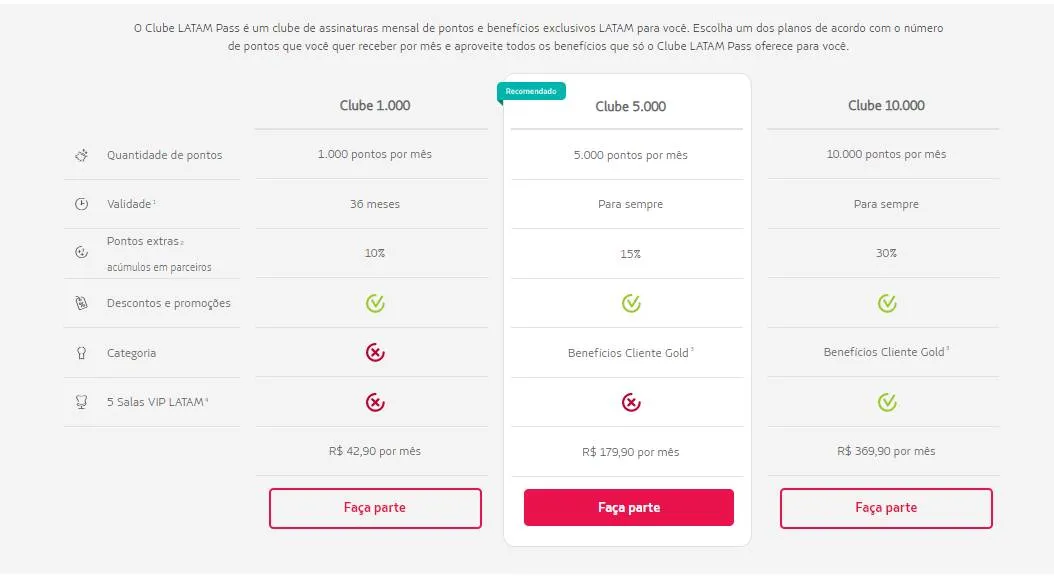
Task: Click the clock icon beside Validade
Action: click(x=81, y=204)
